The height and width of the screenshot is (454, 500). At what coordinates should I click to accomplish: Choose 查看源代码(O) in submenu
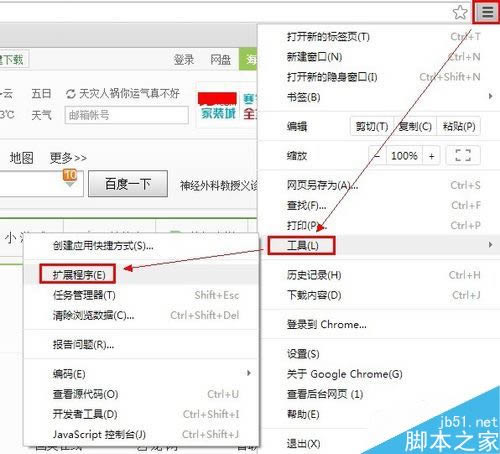click(142, 394)
